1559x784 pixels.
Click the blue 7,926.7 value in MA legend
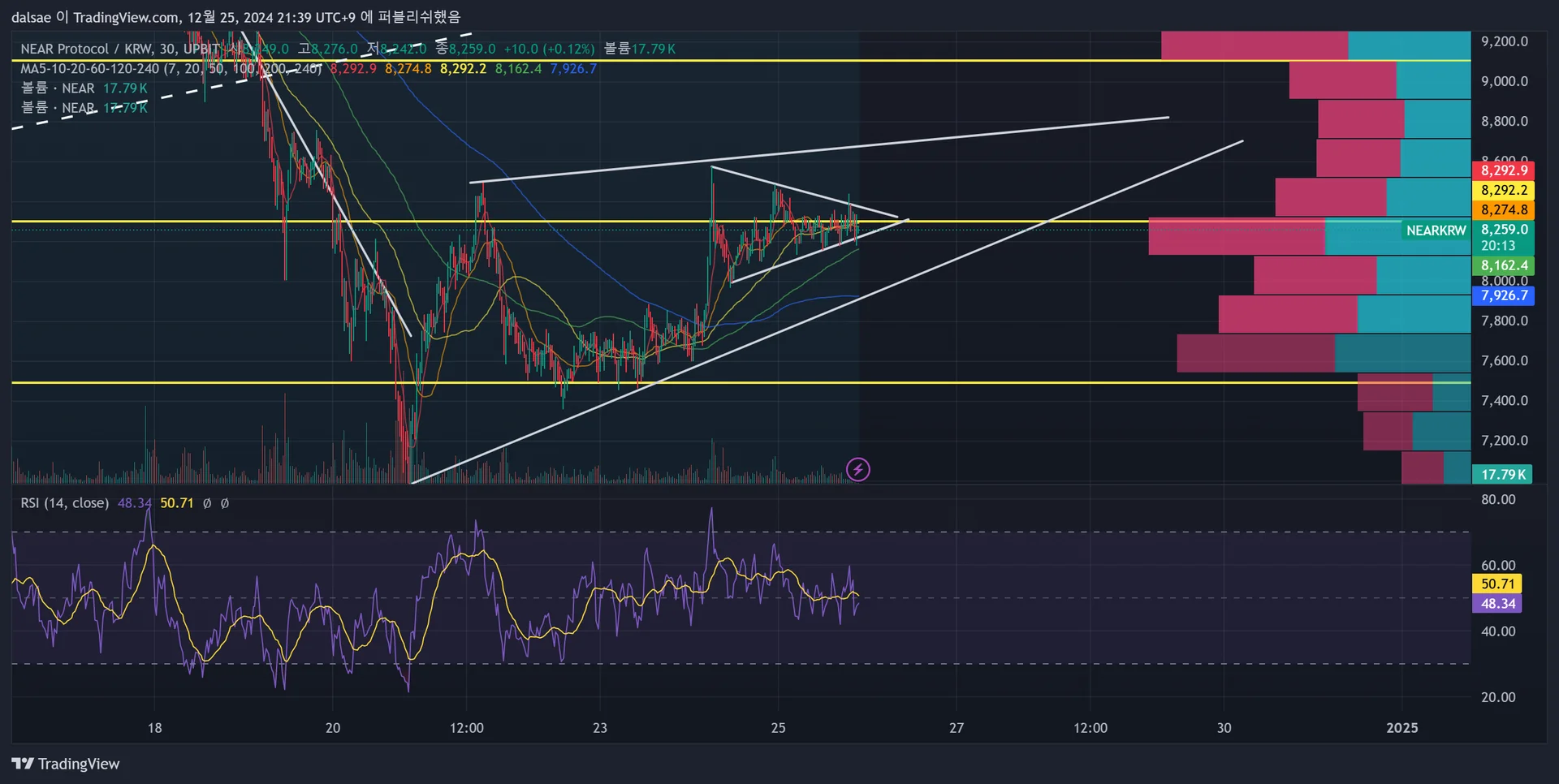pos(573,69)
